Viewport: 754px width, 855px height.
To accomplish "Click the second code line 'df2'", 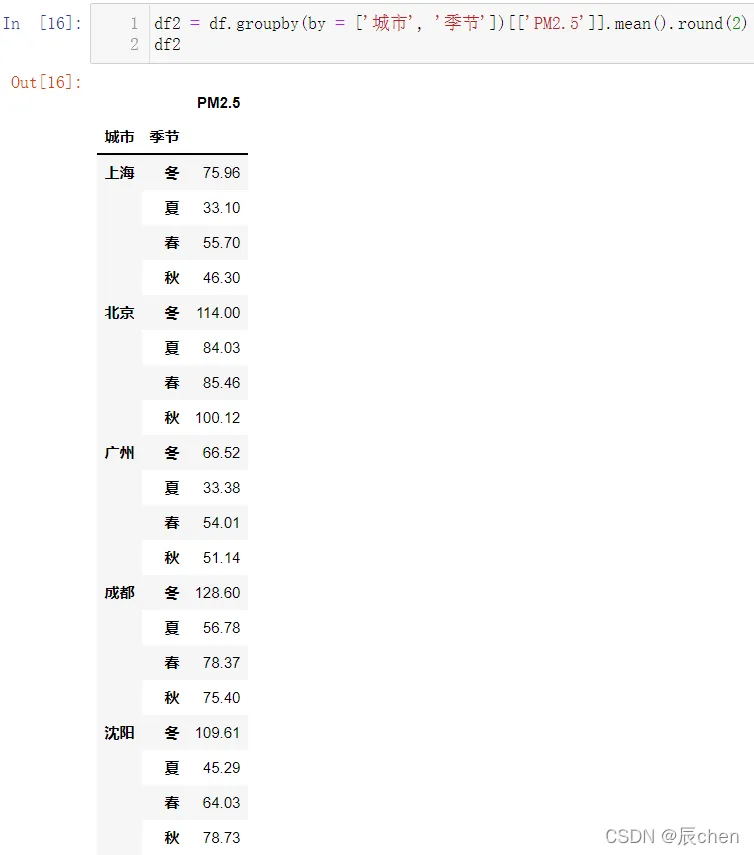I will click(168, 44).
